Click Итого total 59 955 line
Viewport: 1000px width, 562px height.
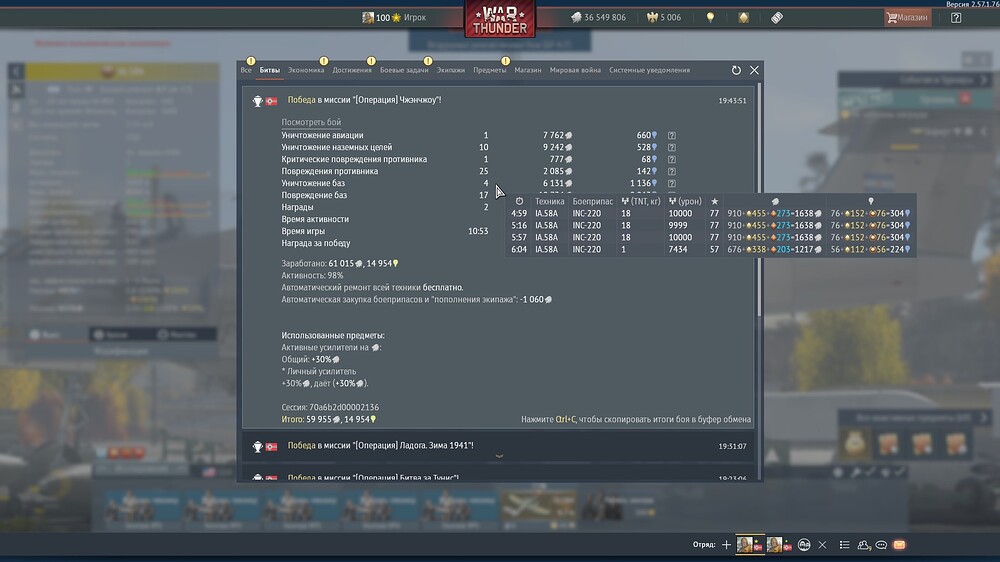coord(329,419)
